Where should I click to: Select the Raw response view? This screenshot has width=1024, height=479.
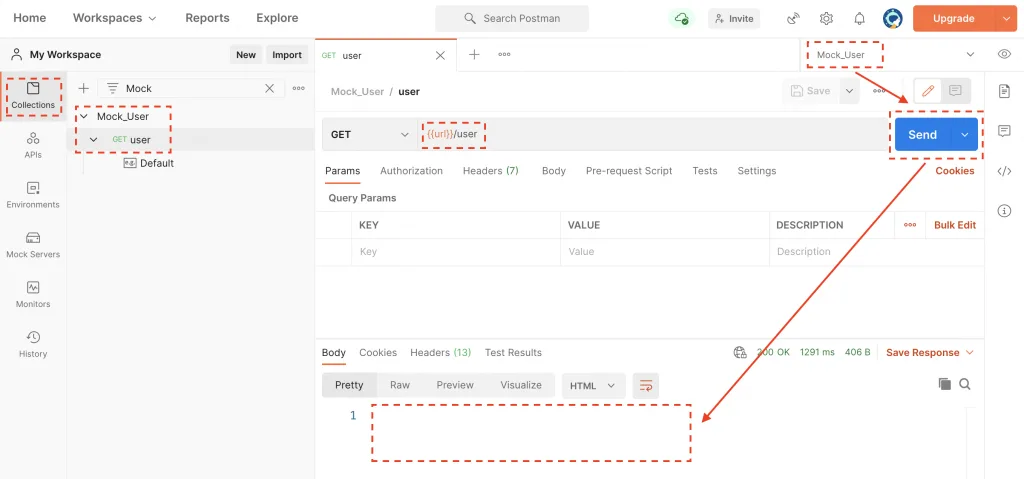coord(400,385)
